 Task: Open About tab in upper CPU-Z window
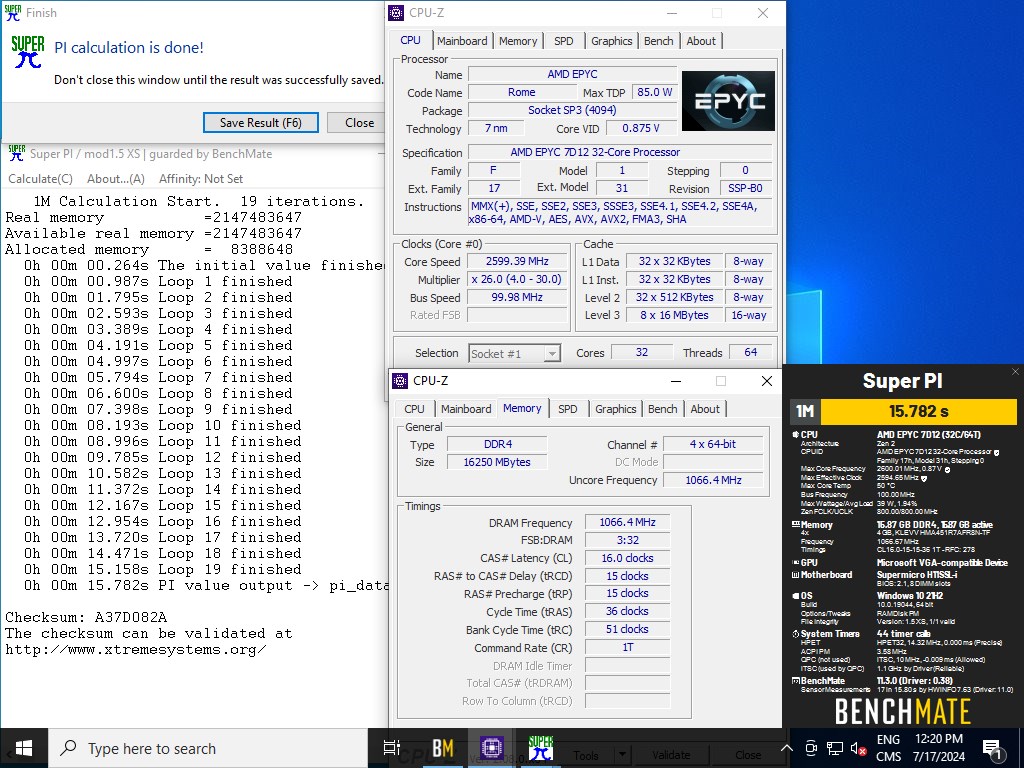click(x=701, y=40)
